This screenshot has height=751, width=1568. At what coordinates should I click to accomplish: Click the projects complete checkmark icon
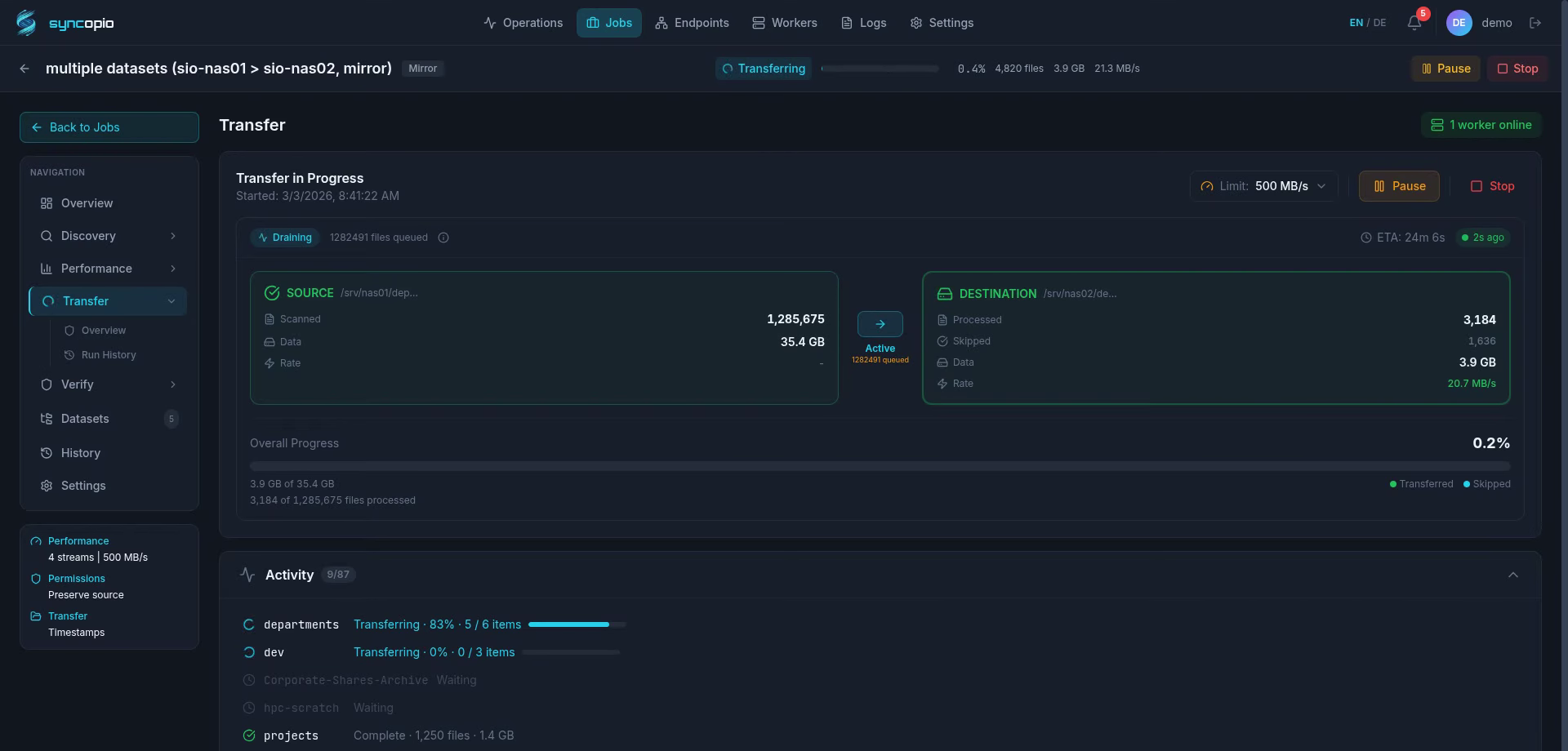point(249,735)
